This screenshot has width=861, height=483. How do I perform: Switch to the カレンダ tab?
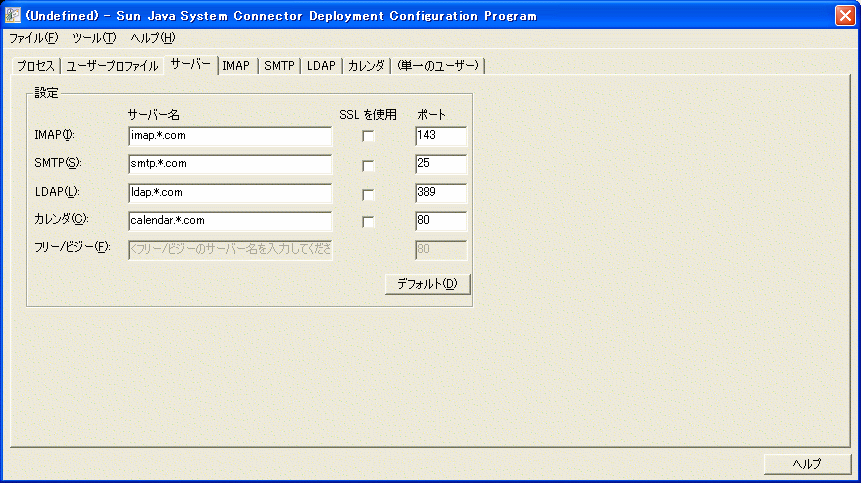pos(366,66)
